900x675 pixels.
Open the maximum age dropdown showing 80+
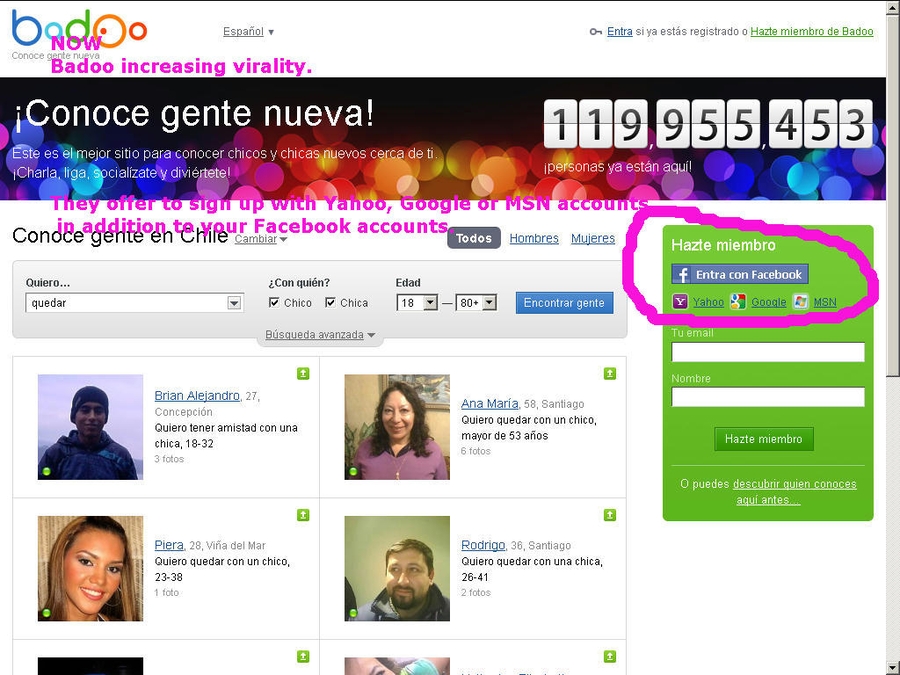476,303
